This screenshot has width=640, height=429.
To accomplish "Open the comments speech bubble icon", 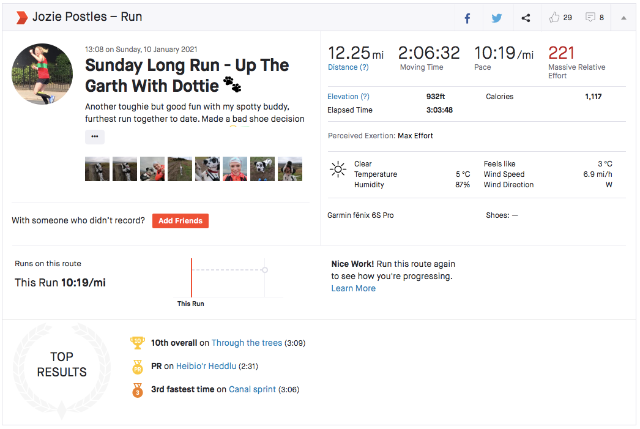I will 591,18.
